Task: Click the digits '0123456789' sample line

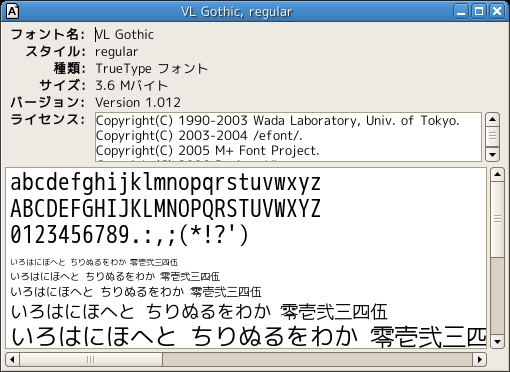Action: (130, 235)
